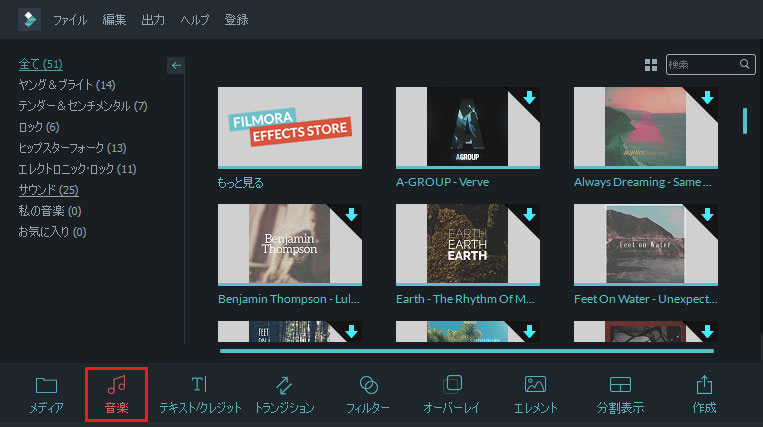Download the bottom-row red cover track
The width and height of the screenshot is (763, 427).
708,332
